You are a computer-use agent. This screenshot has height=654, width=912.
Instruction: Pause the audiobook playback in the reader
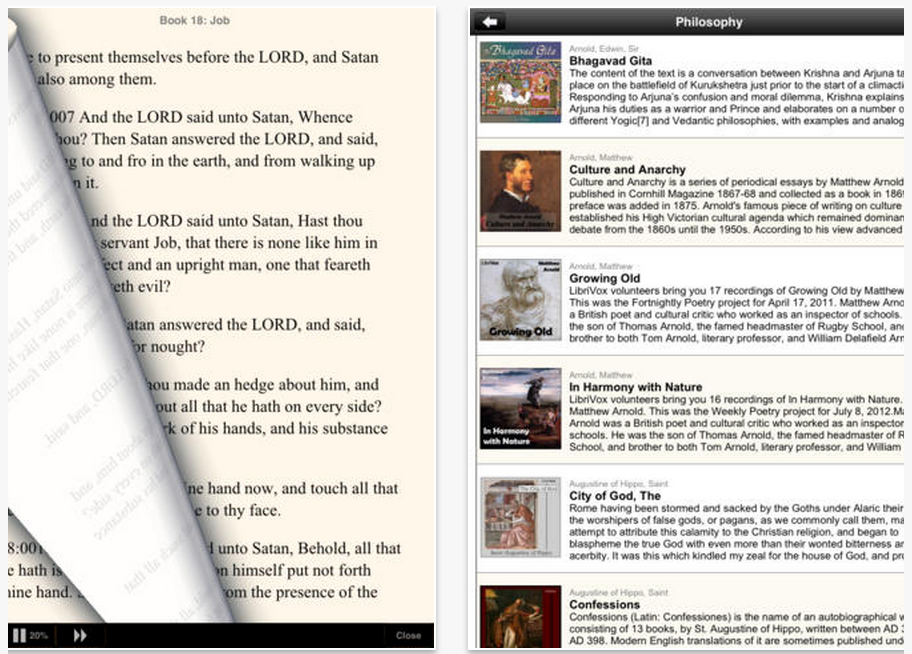19,635
